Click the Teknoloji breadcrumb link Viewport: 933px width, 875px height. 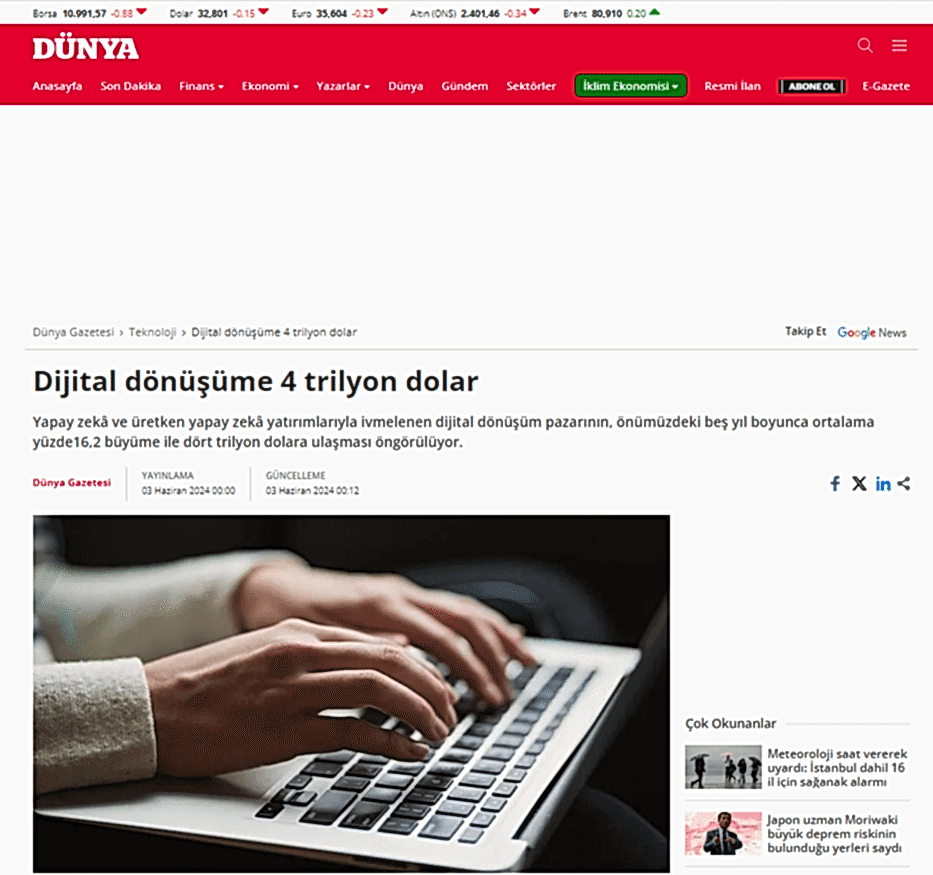point(152,332)
